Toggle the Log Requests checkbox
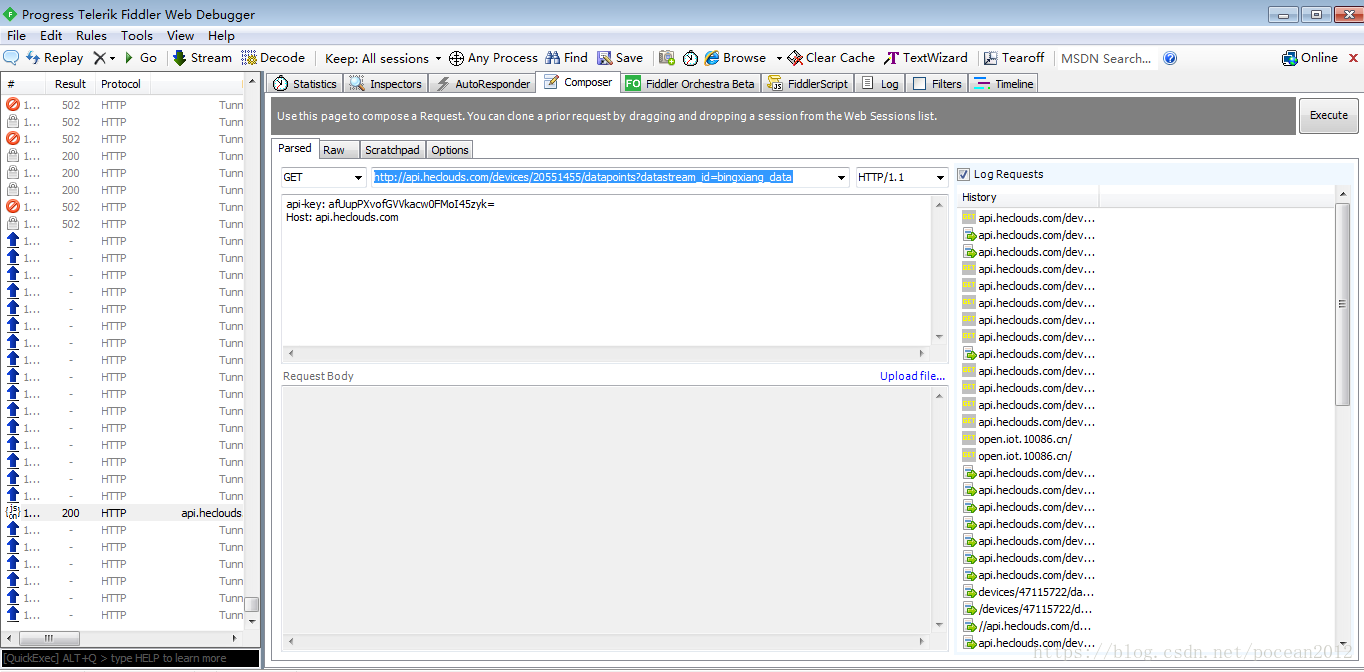 pyautogui.click(x=964, y=174)
